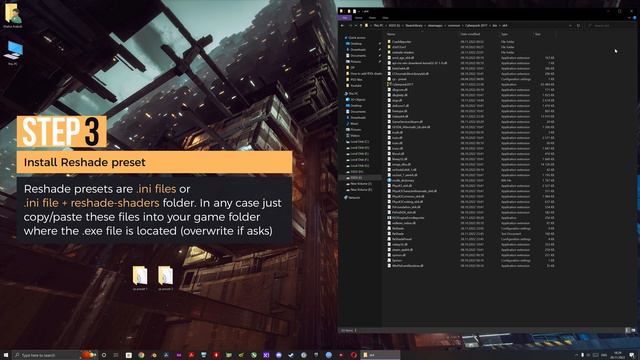
Task: Open Task View on the taskbar
Action: 116,355
